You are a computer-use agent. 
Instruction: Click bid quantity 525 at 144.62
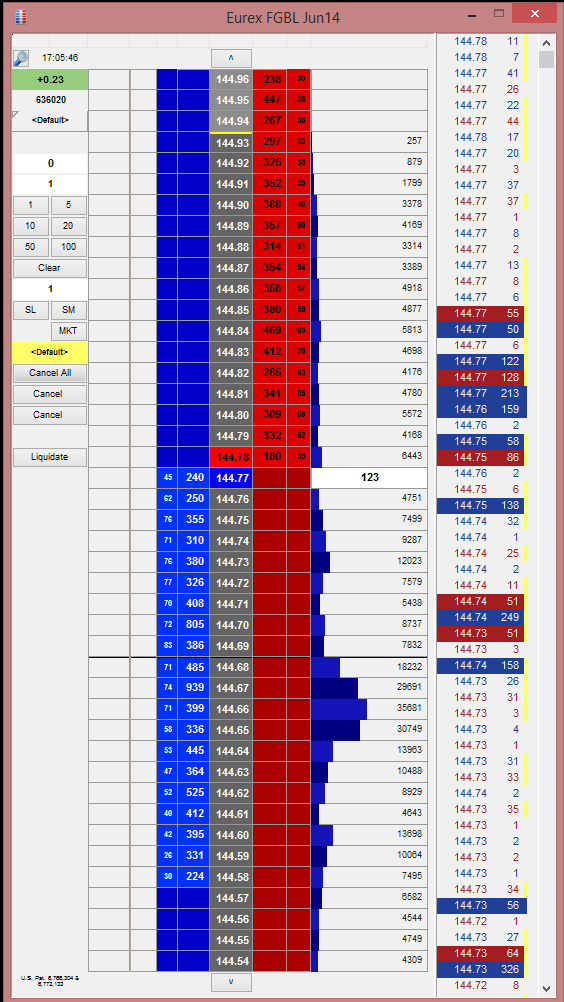194,792
